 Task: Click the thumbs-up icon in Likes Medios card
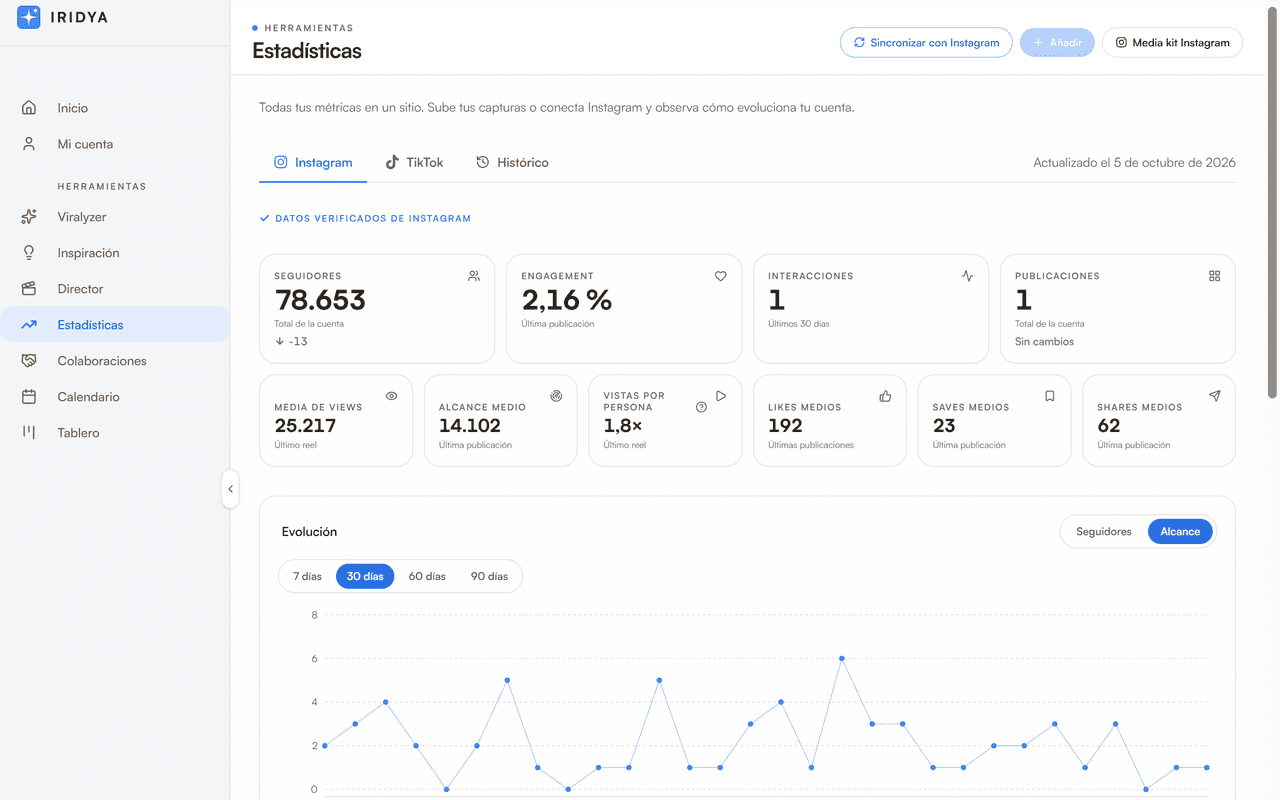[885, 396]
